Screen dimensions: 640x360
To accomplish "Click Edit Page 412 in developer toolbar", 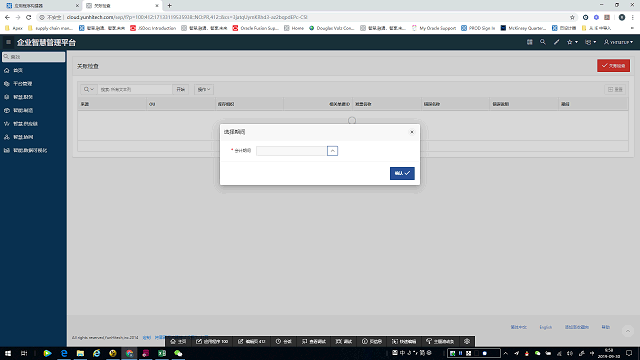I will 252,342.
